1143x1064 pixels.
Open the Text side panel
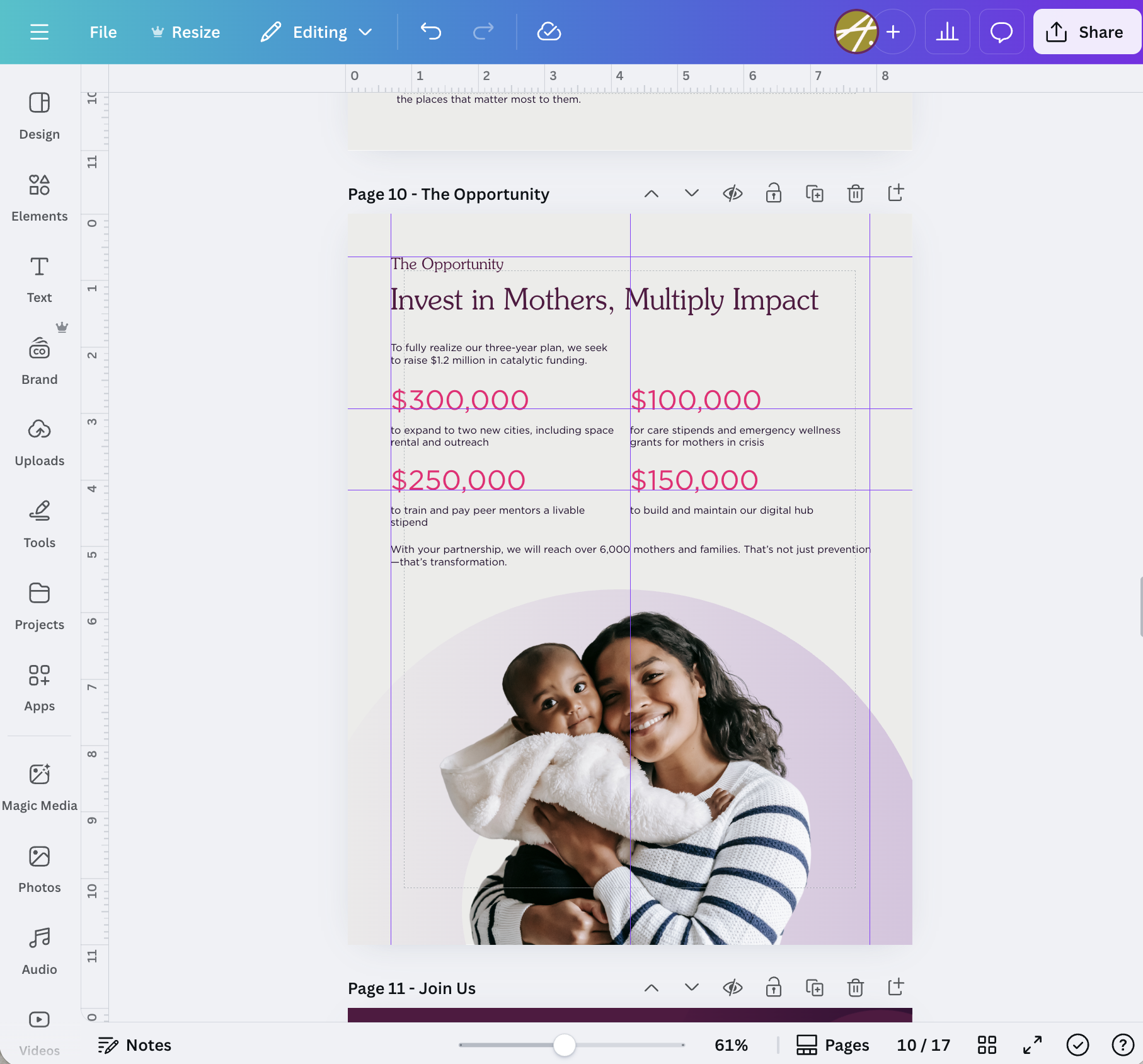pyautogui.click(x=40, y=280)
